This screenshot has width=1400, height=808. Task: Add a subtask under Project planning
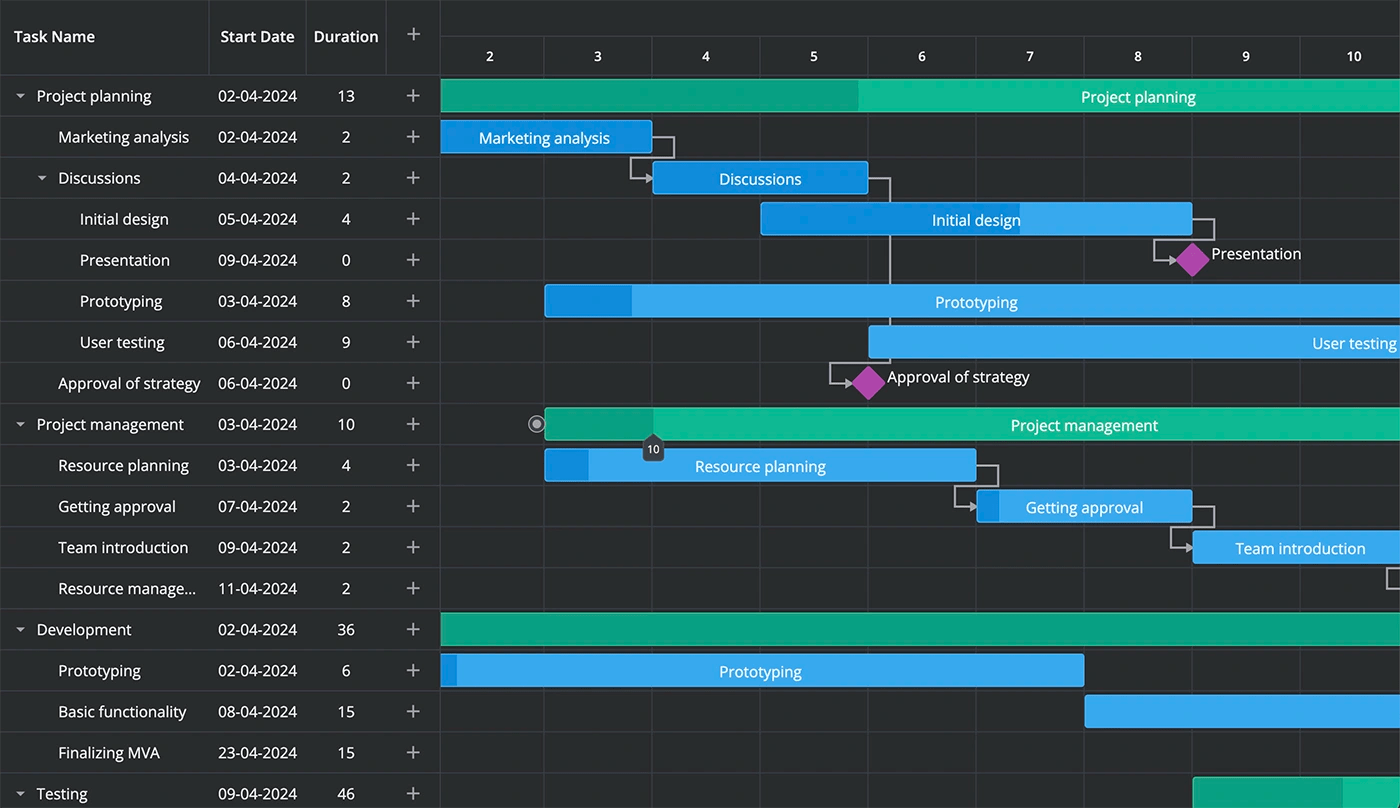tap(413, 96)
